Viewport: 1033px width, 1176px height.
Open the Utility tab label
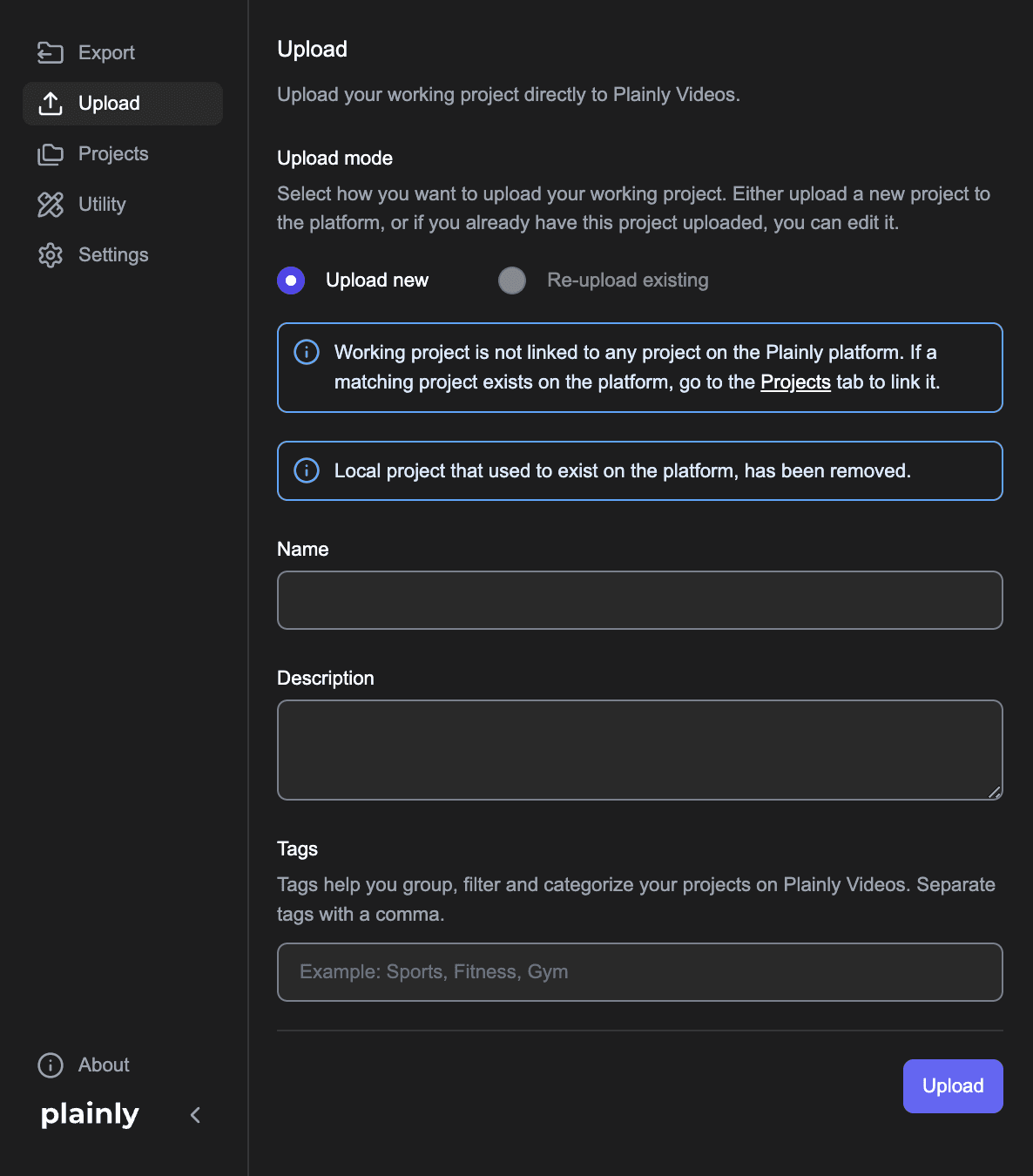[102, 205]
